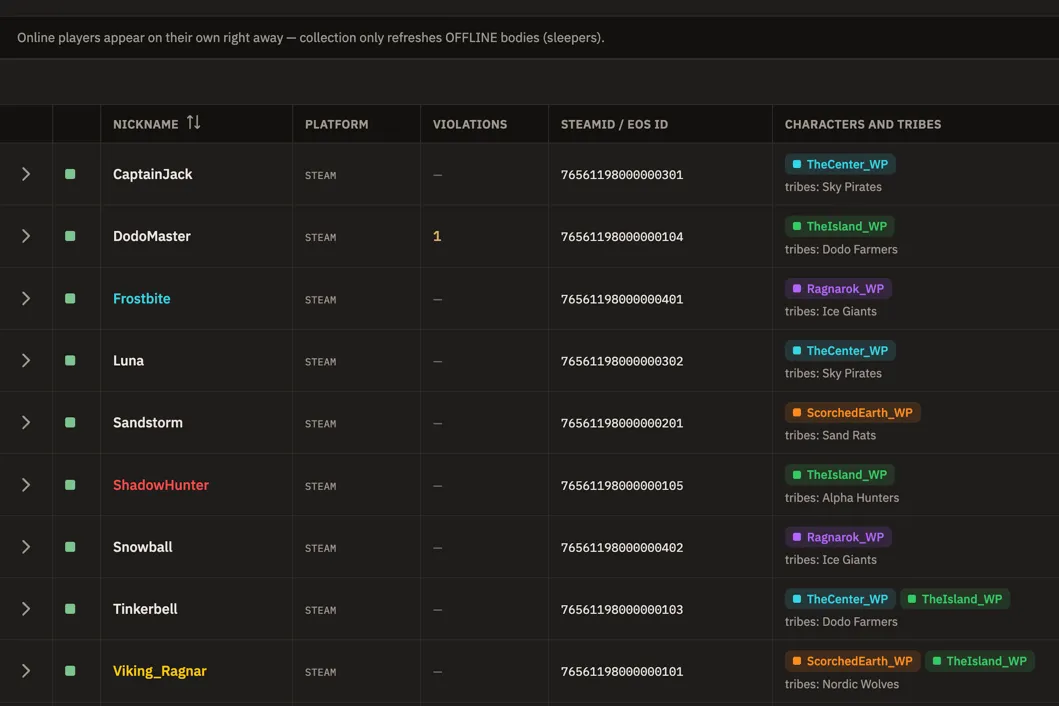Click Tinkerbell's TheCenter_WP map tag

click(x=840, y=599)
